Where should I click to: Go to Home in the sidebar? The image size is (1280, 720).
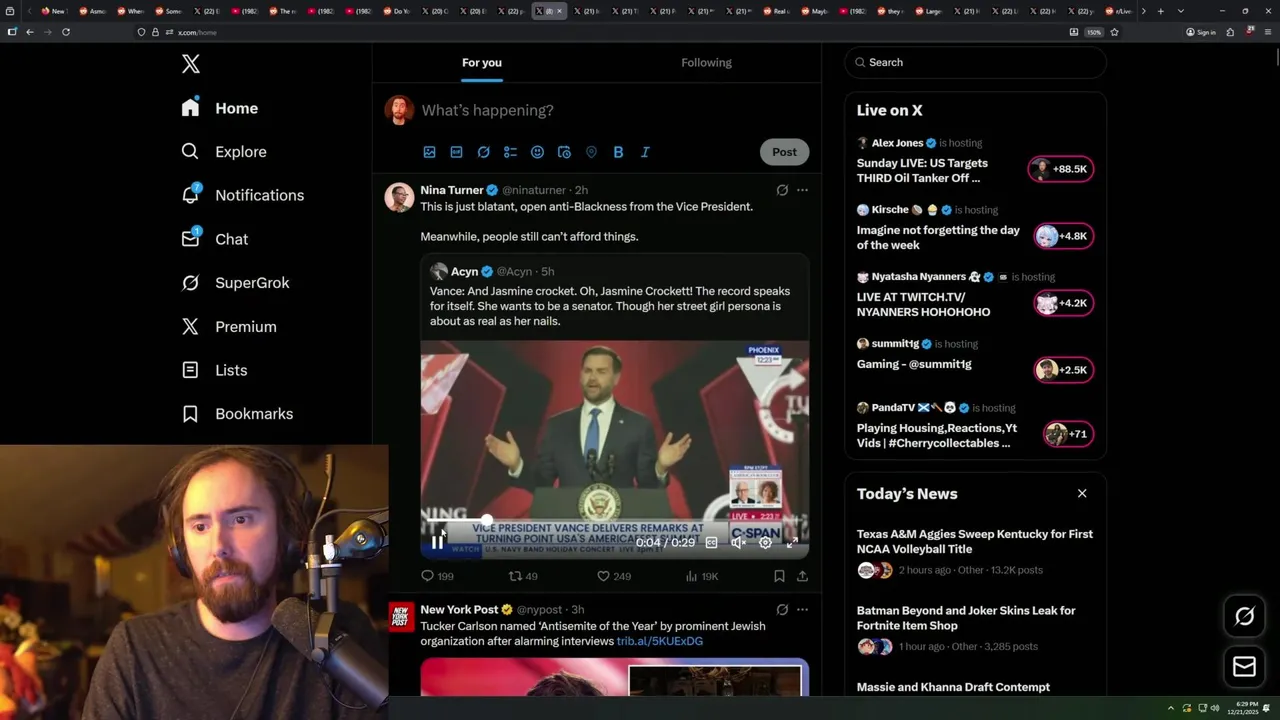tap(220, 108)
